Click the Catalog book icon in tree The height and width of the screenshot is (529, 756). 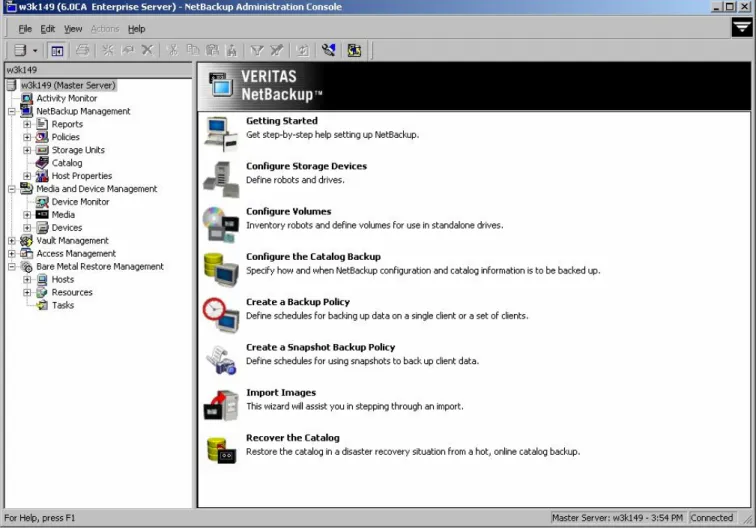42,163
